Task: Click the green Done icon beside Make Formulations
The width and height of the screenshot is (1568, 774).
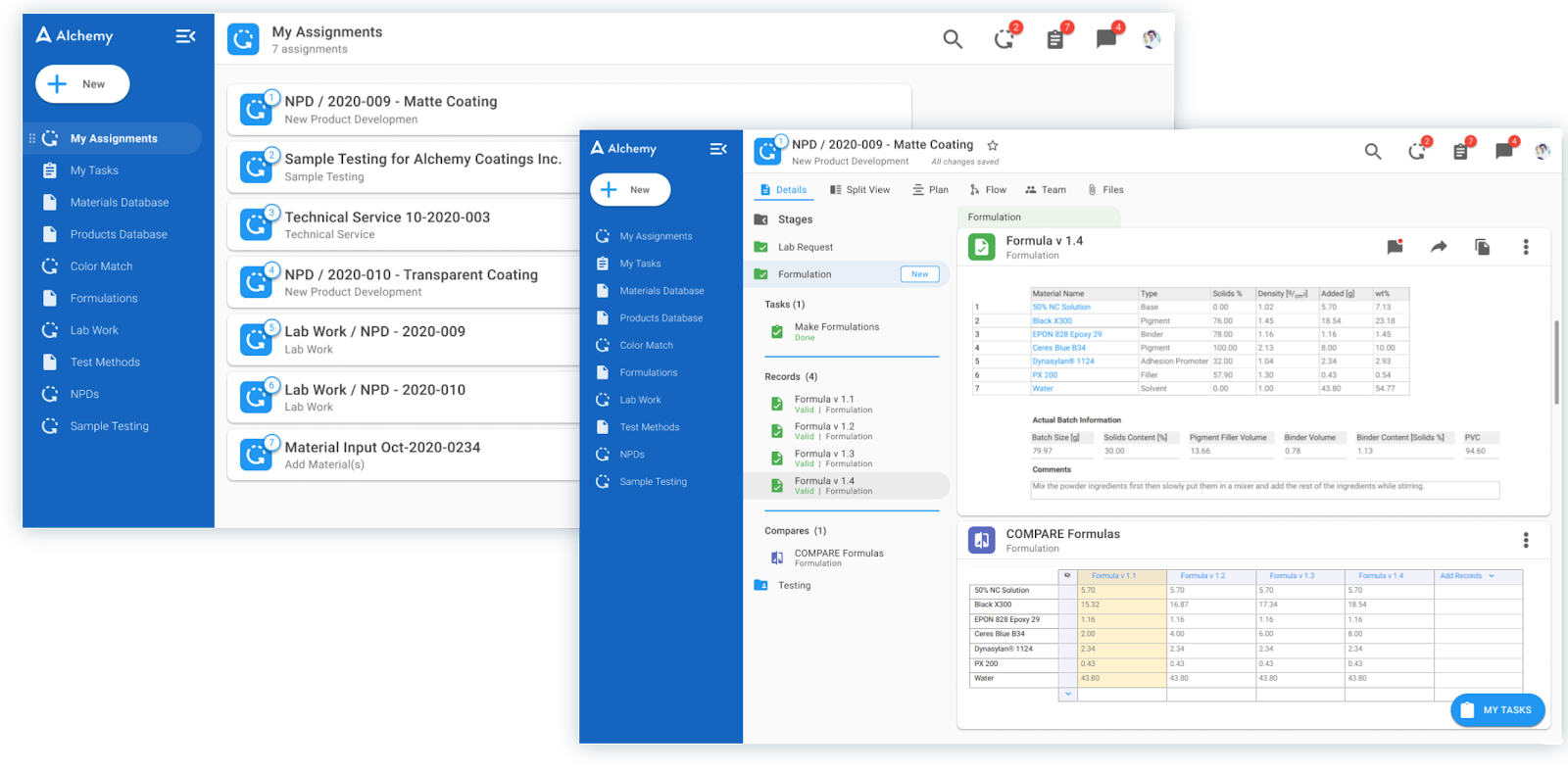Action: click(777, 331)
